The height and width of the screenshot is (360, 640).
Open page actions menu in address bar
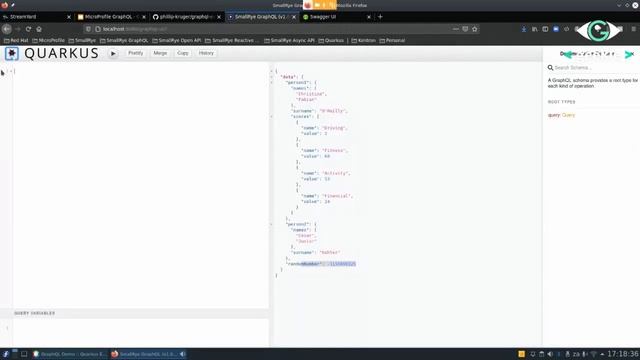(x=456, y=29)
